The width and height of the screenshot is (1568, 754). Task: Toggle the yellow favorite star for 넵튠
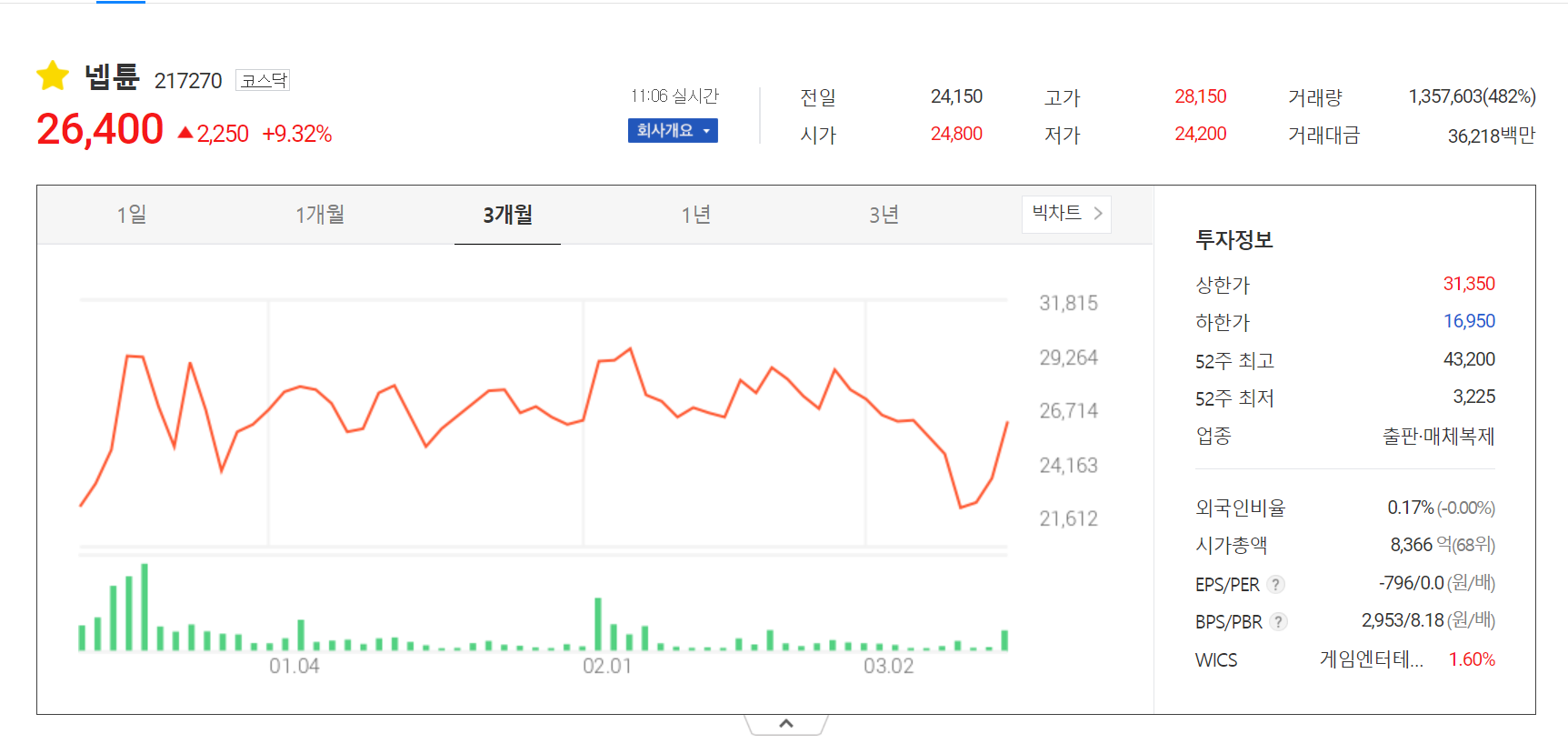tap(53, 76)
